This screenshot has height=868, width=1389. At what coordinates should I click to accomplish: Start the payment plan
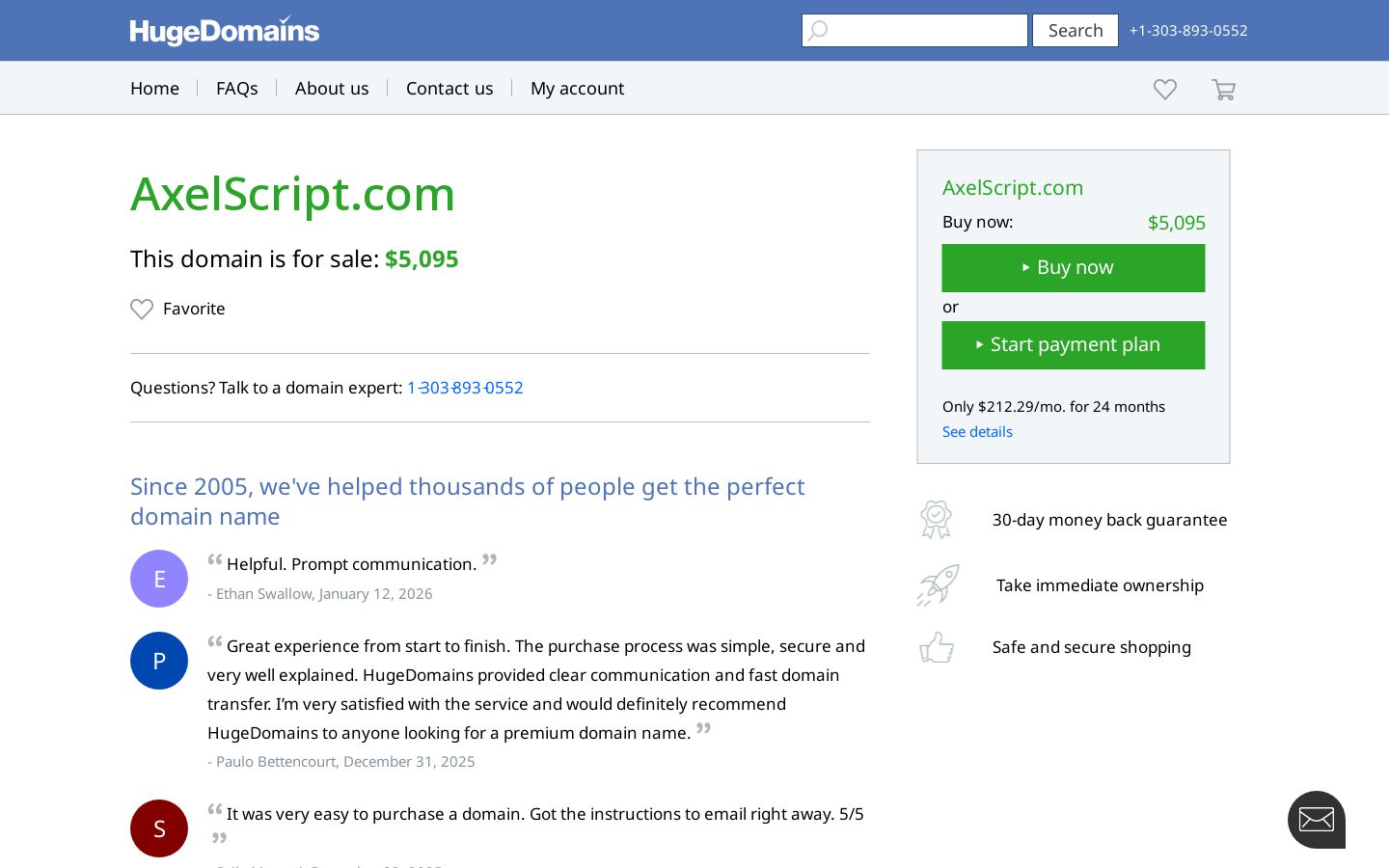pyautogui.click(x=1074, y=345)
